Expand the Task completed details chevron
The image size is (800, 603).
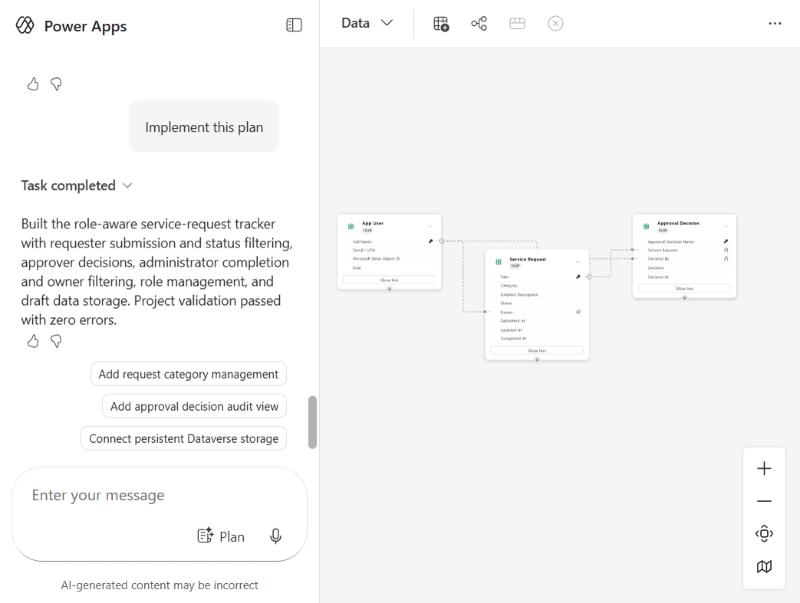pos(128,186)
